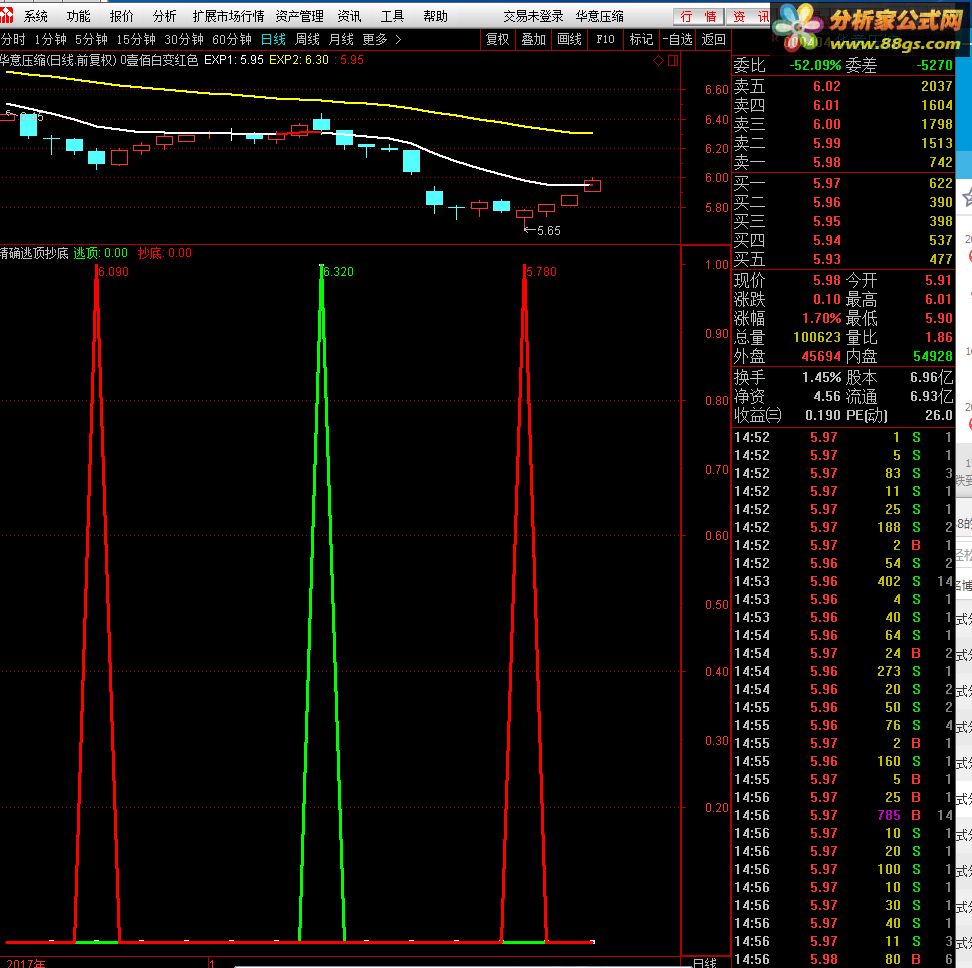Switch to the 行情 market tab
The width and height of the screenshot is (972, 968).
698,17
